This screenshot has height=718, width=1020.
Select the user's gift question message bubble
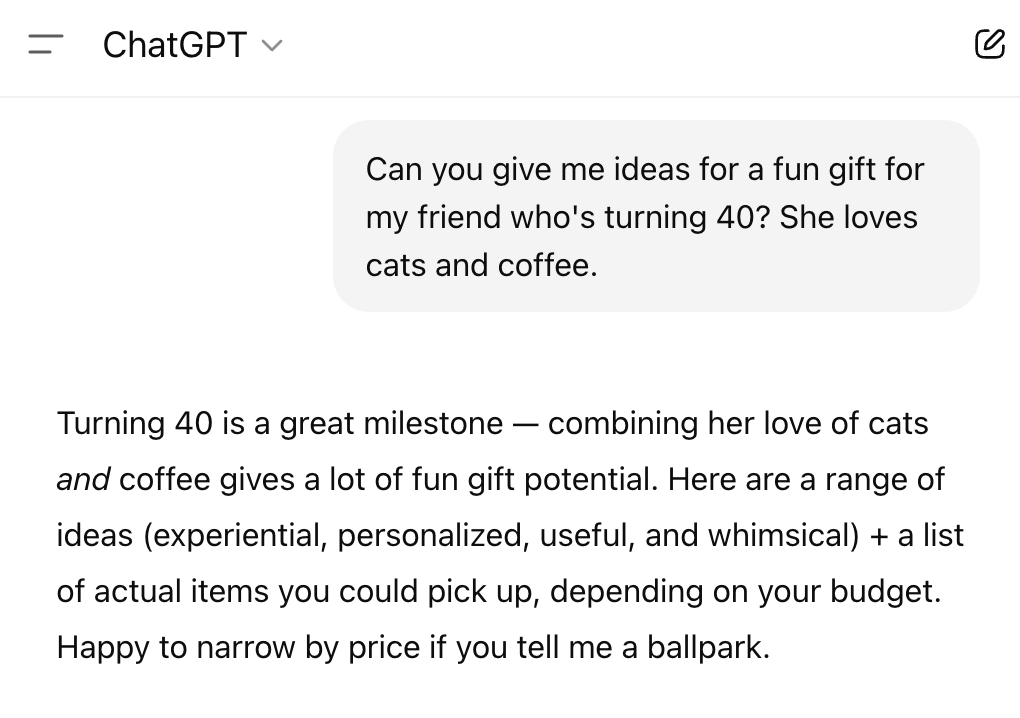pyautogui.click(x=656, y=216)
